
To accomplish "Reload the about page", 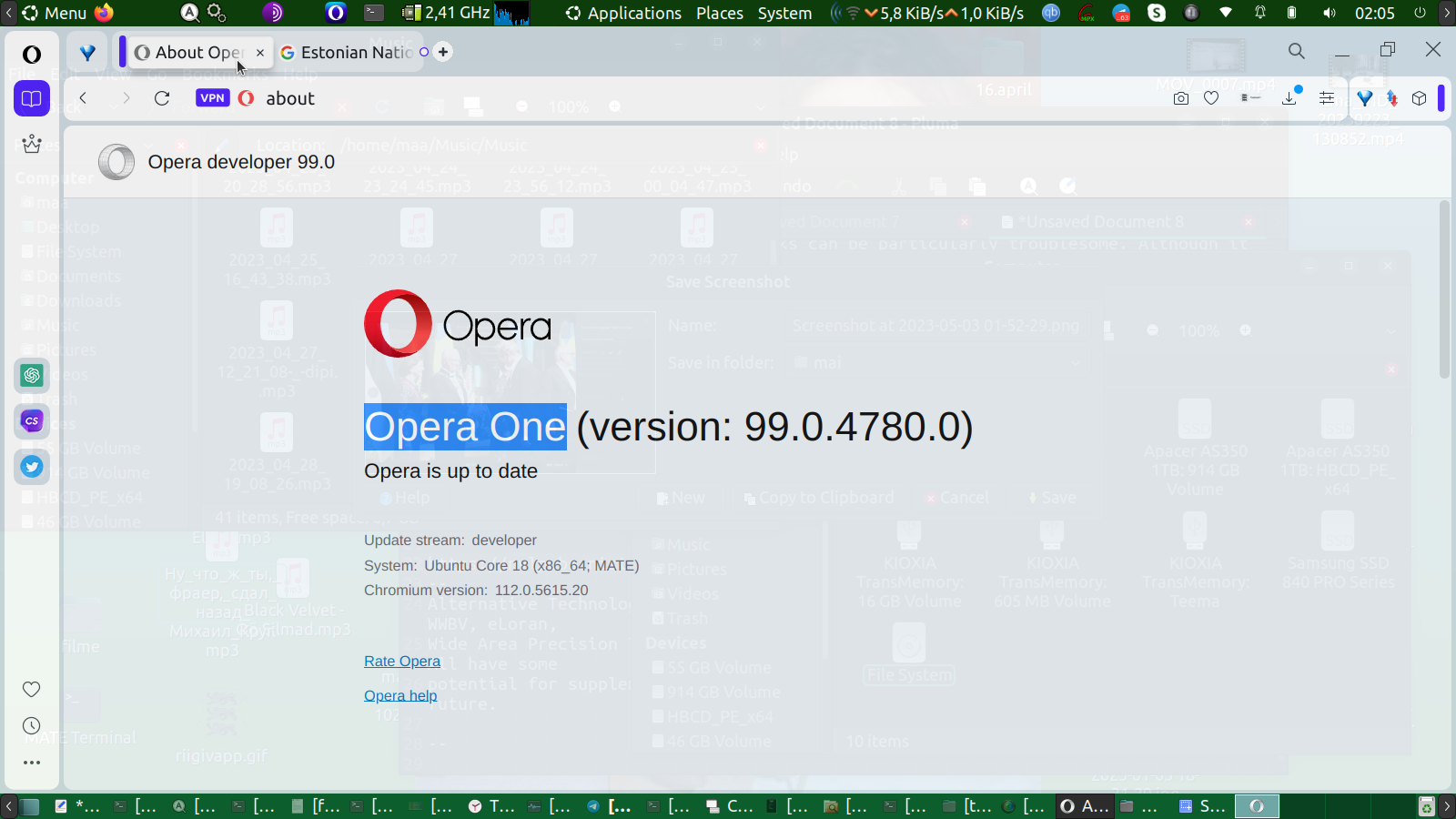I will pos(162,98).
